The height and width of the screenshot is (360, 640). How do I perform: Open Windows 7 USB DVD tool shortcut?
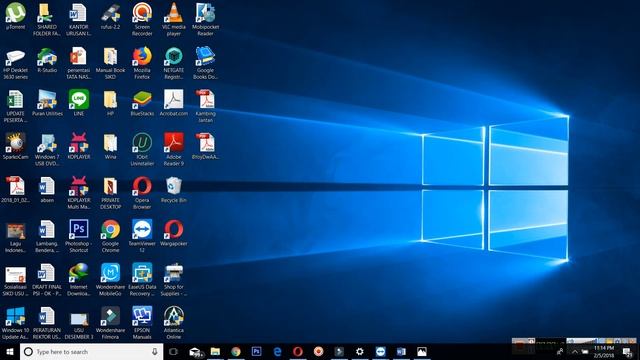pyautogui.click(x=47, y=150)
